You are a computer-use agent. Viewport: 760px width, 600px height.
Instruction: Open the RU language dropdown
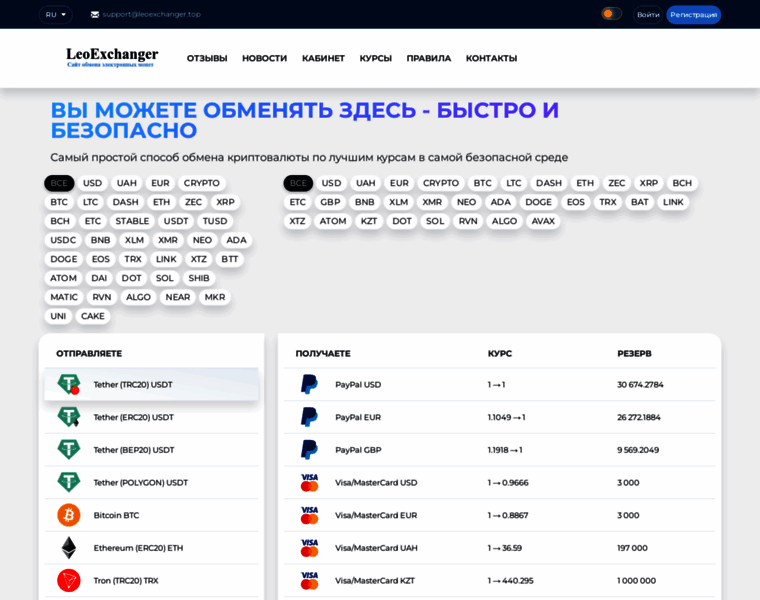[x=56, y=15]
